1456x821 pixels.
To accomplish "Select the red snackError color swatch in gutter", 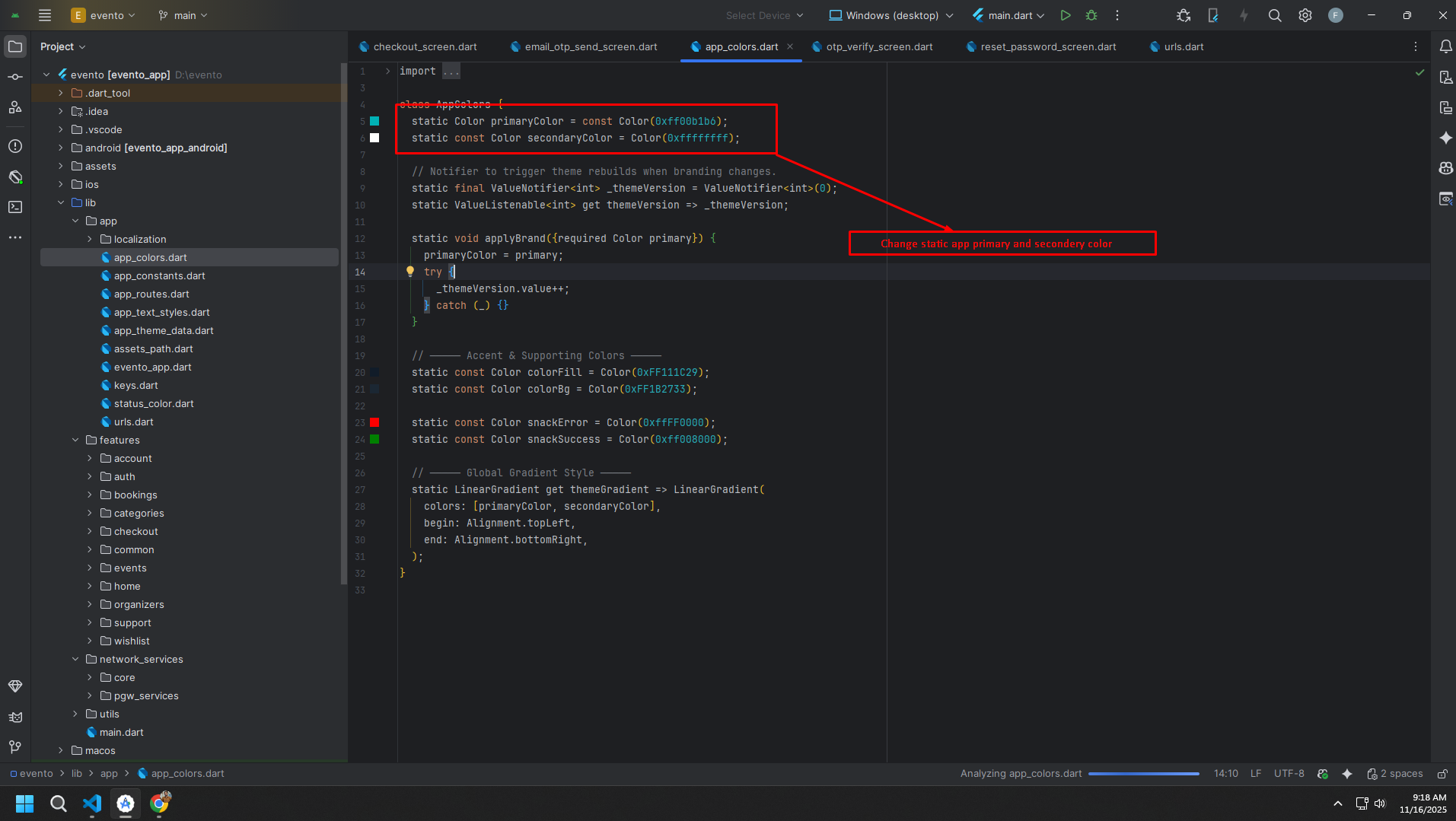I will [x=374, y=422].
